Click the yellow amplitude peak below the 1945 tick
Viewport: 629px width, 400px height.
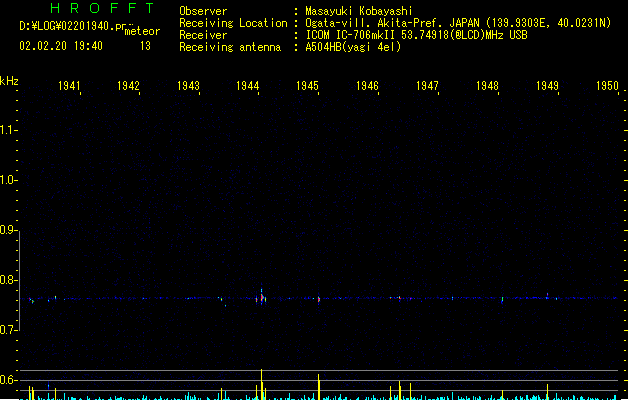click(x=319, y=387)
